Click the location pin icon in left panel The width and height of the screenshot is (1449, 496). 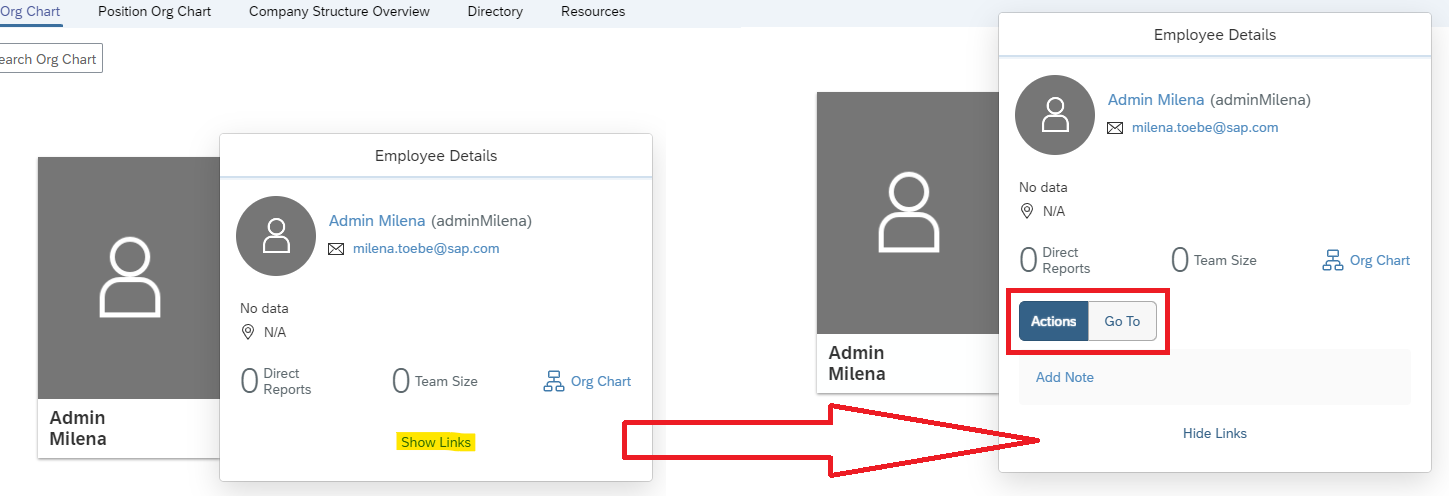247,332
